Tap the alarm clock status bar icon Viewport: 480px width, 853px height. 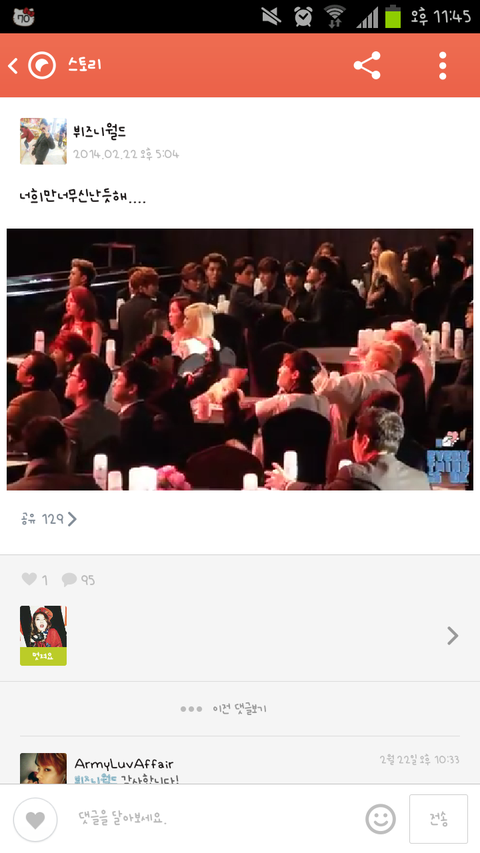[x=303, y=16]
